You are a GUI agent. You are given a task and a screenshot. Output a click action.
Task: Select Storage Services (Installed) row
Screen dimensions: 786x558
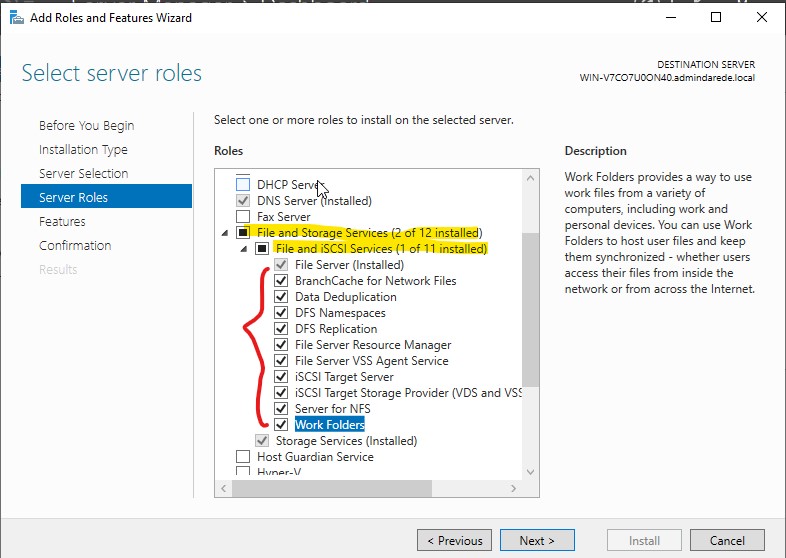[x=346, y=441]
